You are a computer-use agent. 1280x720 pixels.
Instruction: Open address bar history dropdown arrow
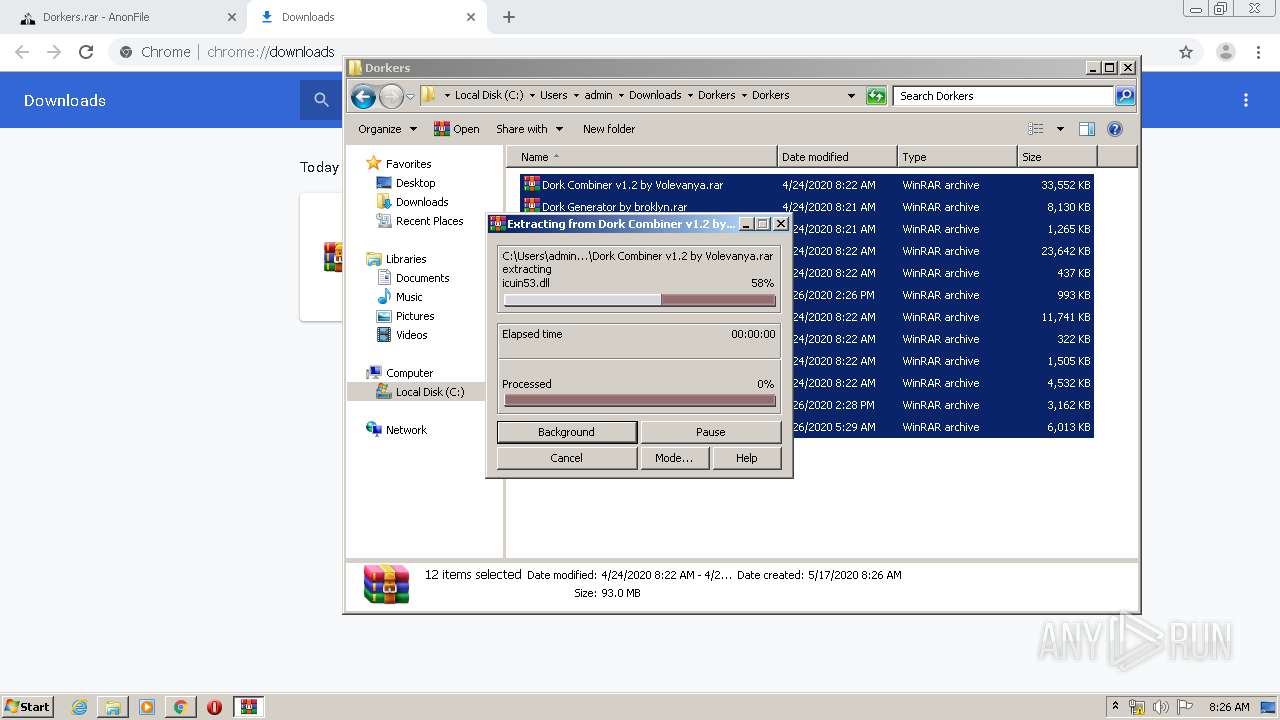tap(851, 96)
